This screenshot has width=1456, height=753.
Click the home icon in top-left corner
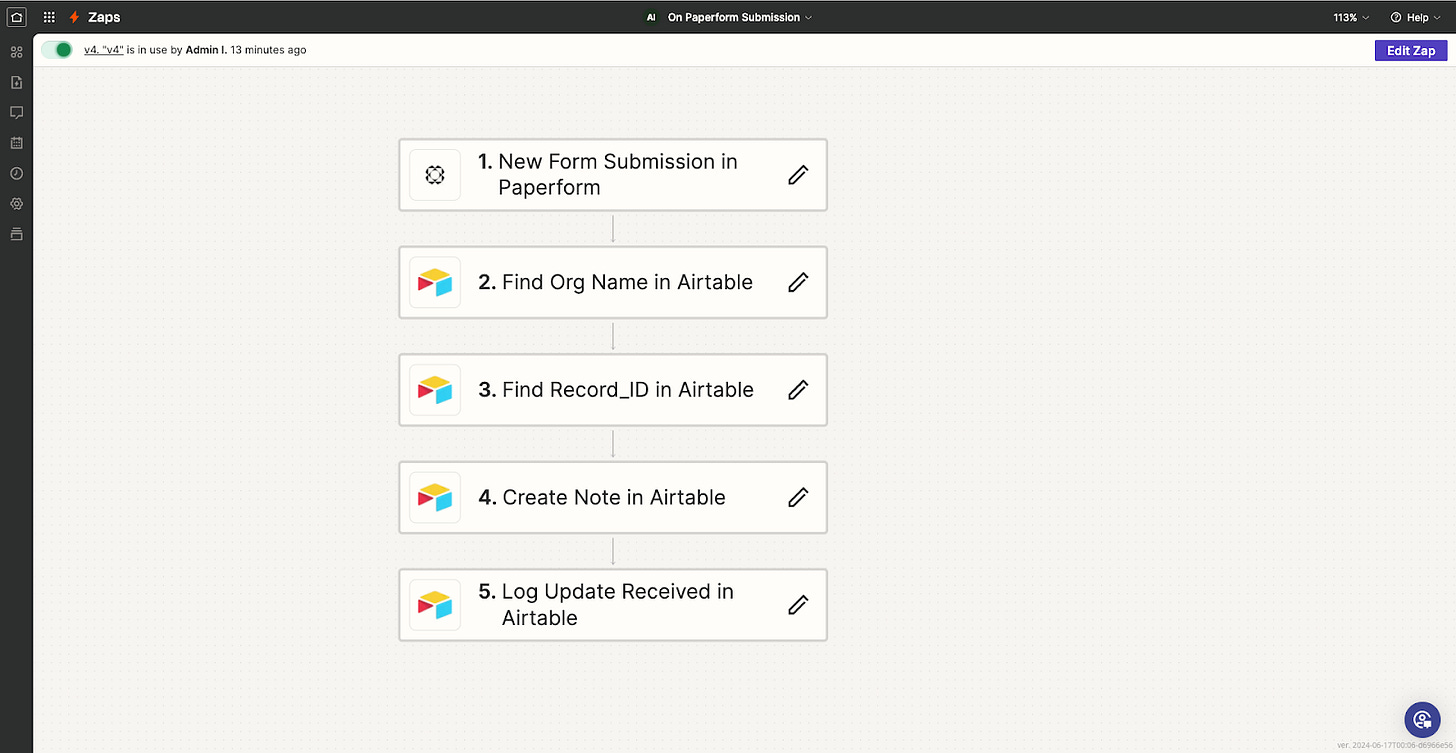pos(16,17)
